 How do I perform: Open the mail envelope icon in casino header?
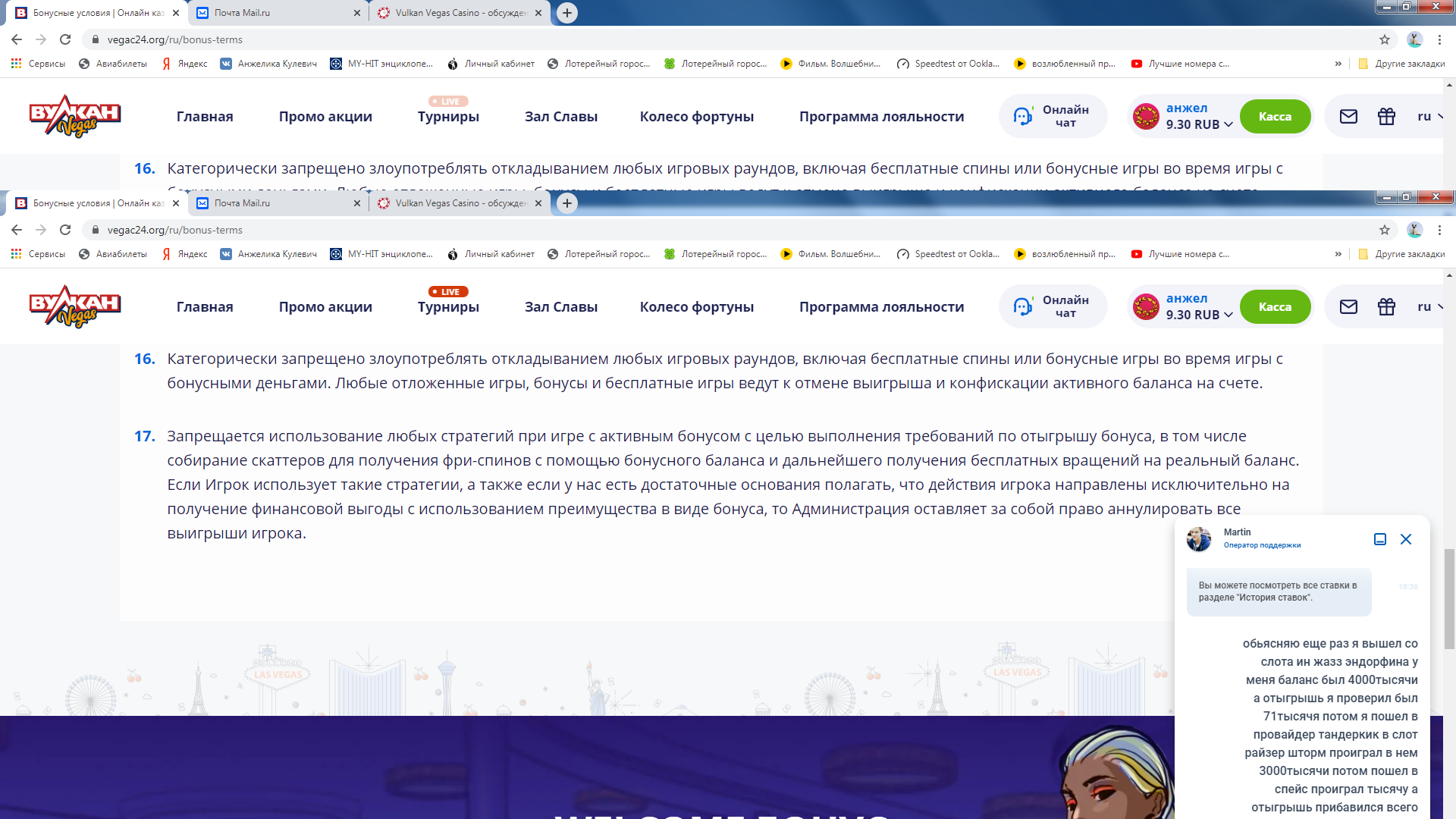pyautogui.click(x=1348, y=306)
